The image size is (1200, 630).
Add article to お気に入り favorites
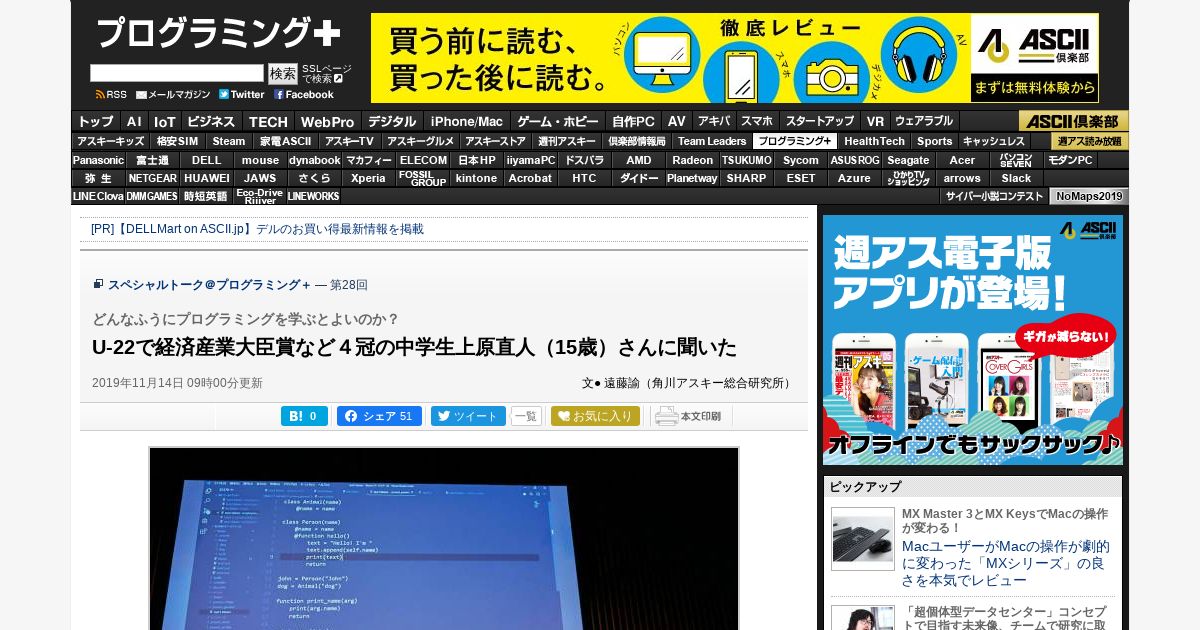click(x=595, y=416)
